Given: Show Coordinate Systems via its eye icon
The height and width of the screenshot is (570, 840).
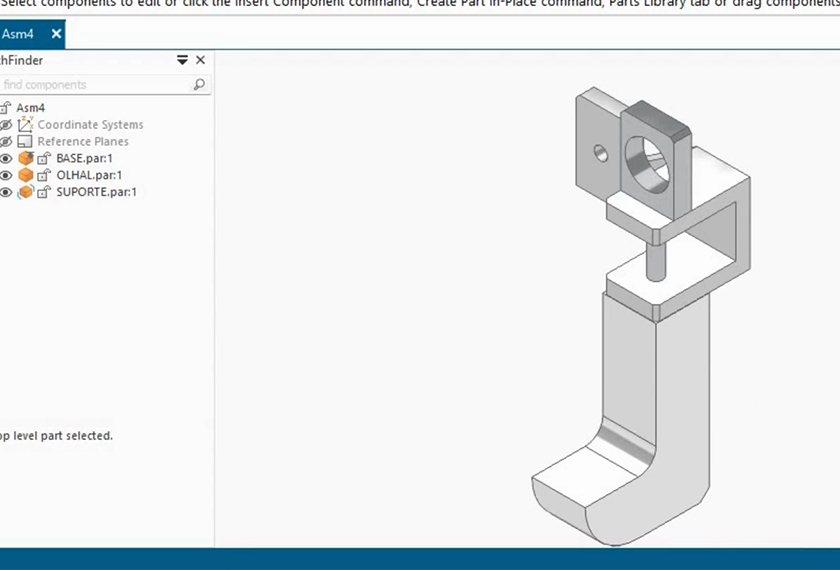Looking at the screenshot, I should (x=6, y=125).
